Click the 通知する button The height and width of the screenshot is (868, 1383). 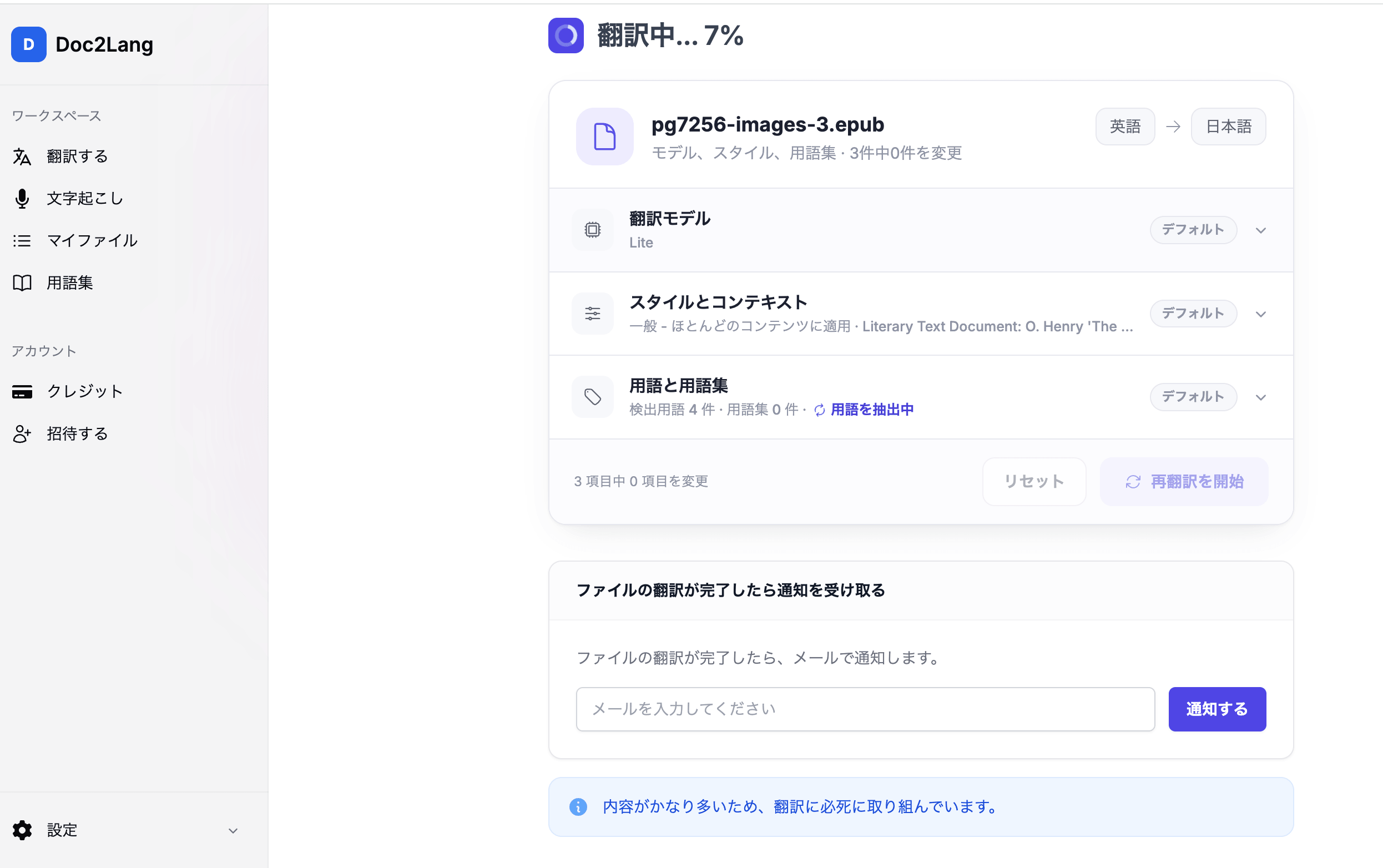pos(1217,709)
